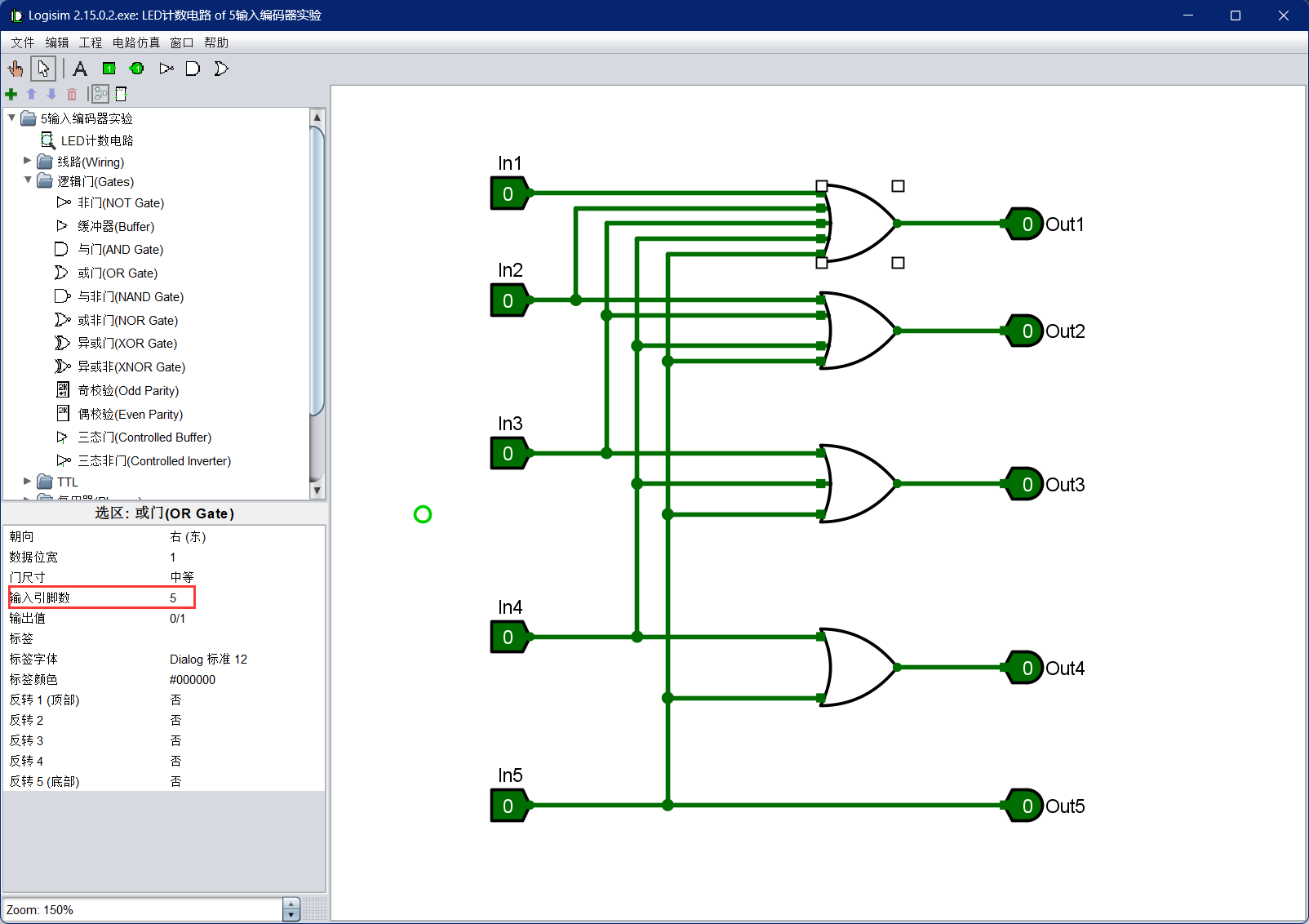This screenshot has width=1309, height=924.
Task: Change the 数据位宽 property value
Action: pos(246,557)
